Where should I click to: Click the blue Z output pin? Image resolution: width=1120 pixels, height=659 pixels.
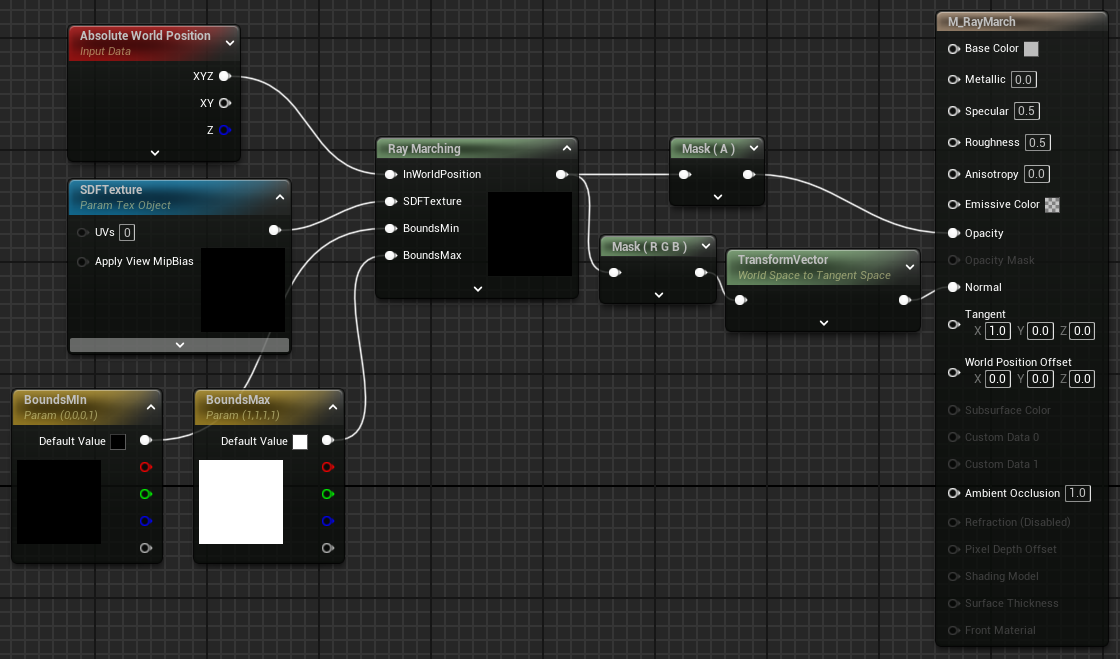coord(224,130)
